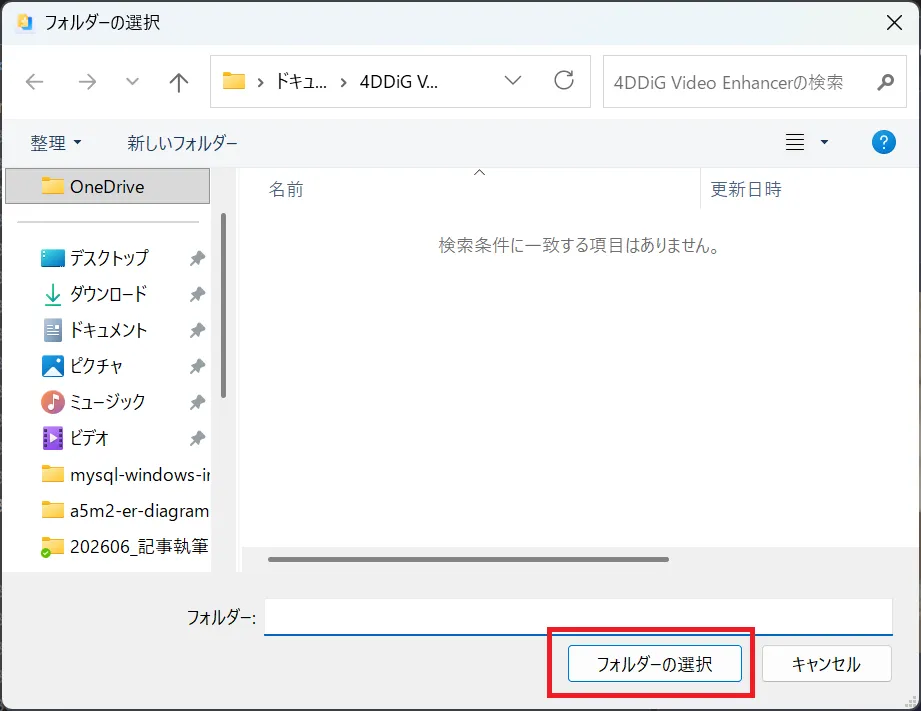Click pin icon next to ドキュメント
The height and width of the screenshot is (711, 921).
197,330
